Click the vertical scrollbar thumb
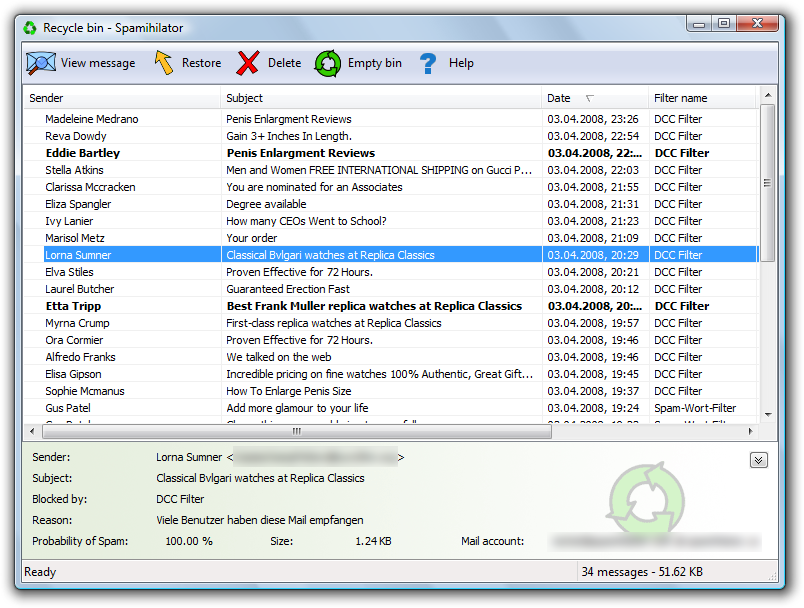This screenshot has height=608, width=804. 768,183
